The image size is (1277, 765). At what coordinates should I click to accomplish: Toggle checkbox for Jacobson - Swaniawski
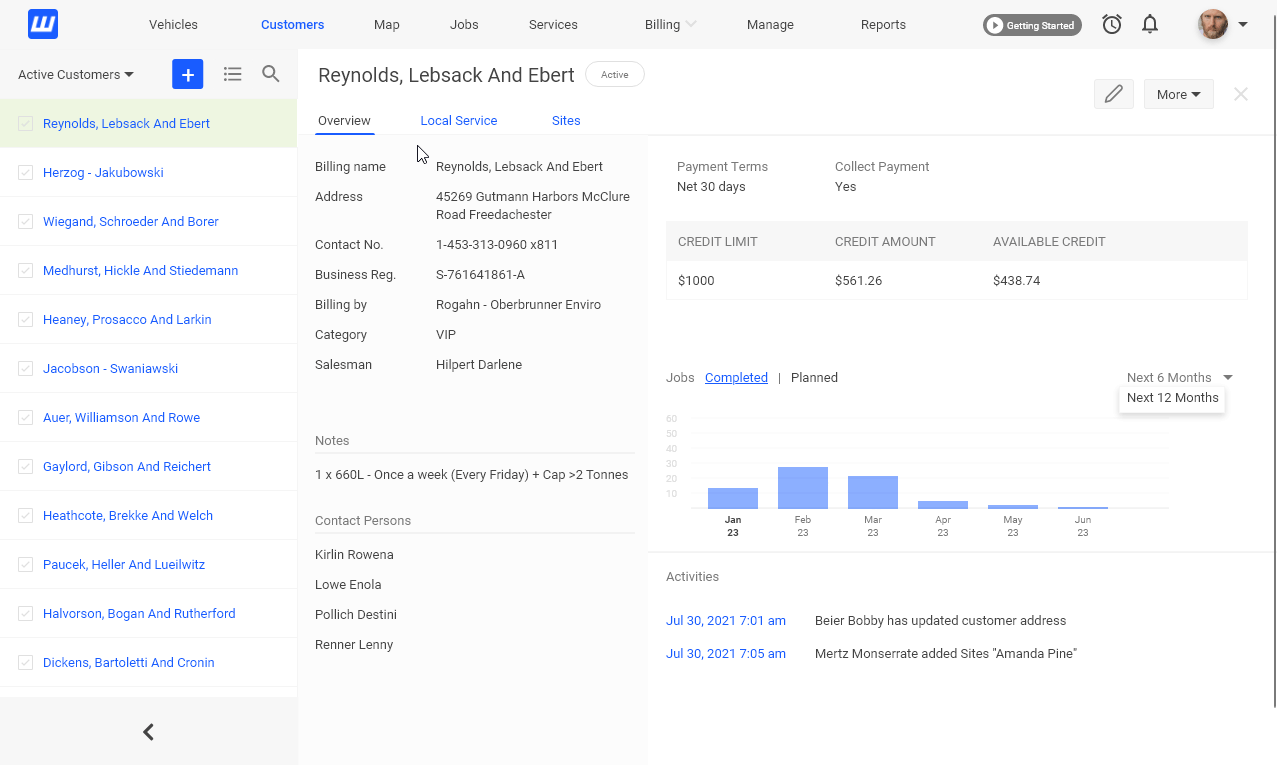26,369
